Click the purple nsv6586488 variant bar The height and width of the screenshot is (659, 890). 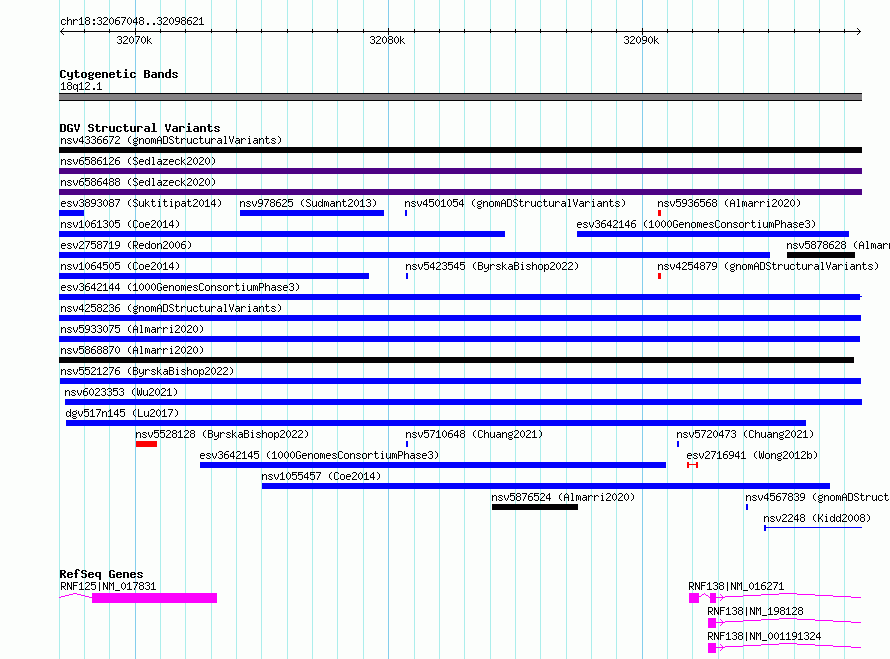460,192
